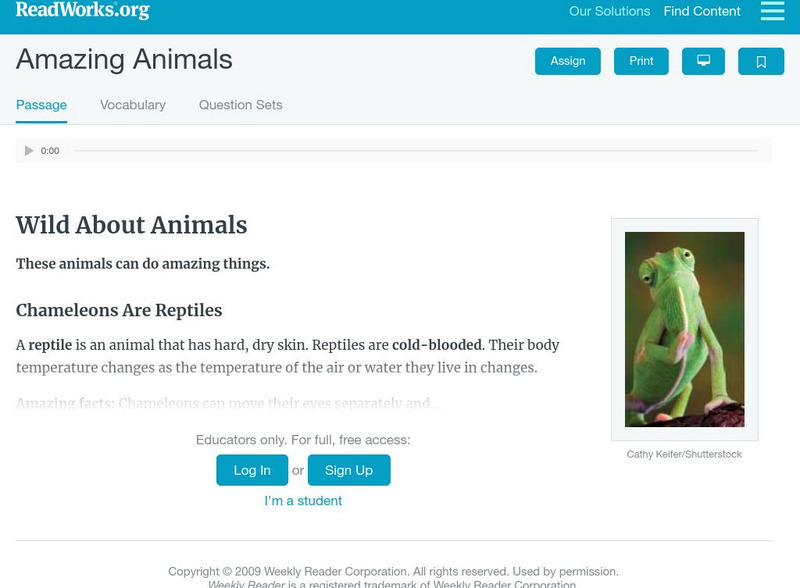
Task: Click the Assign button
Action: click(568, 61)
